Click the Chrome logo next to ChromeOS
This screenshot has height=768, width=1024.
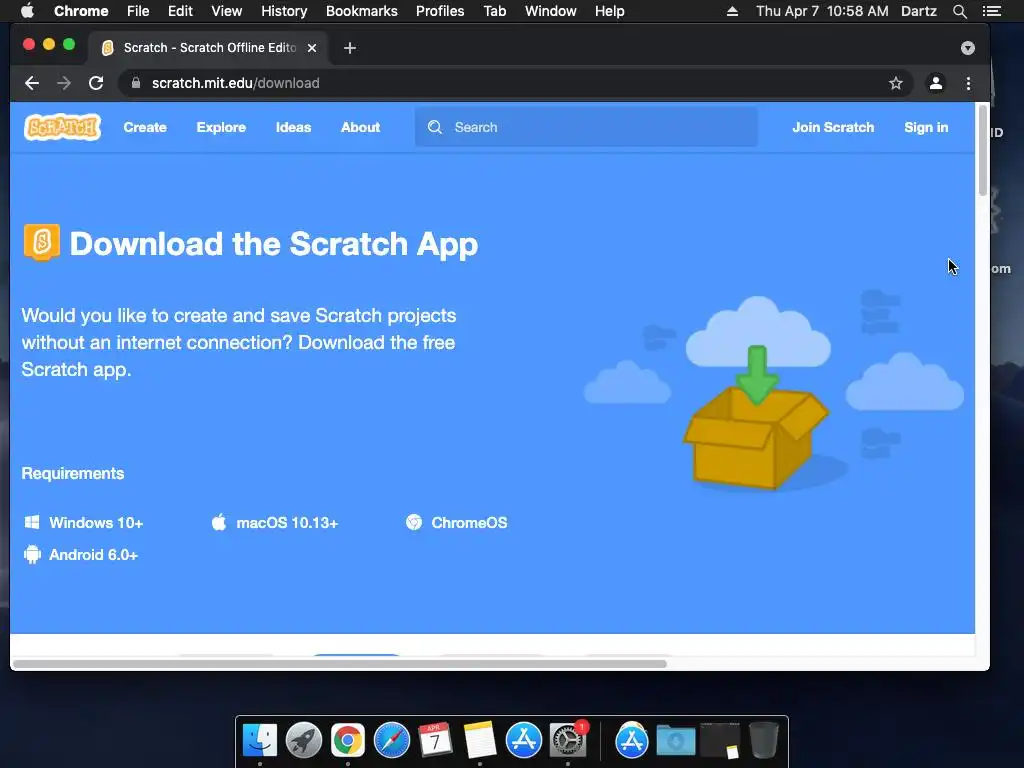pos(414,522)
